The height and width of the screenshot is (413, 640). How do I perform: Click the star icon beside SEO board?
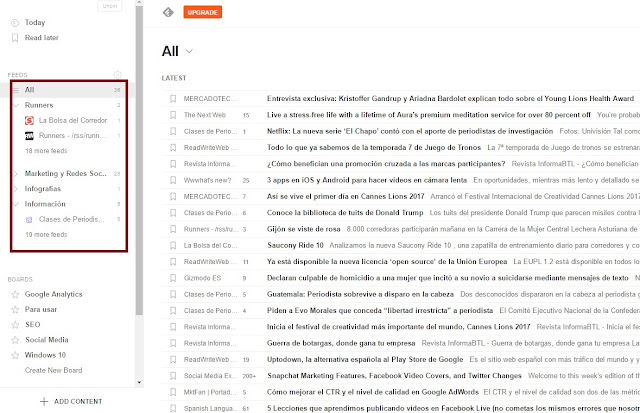pyautogui.click(x=15, y=325)
